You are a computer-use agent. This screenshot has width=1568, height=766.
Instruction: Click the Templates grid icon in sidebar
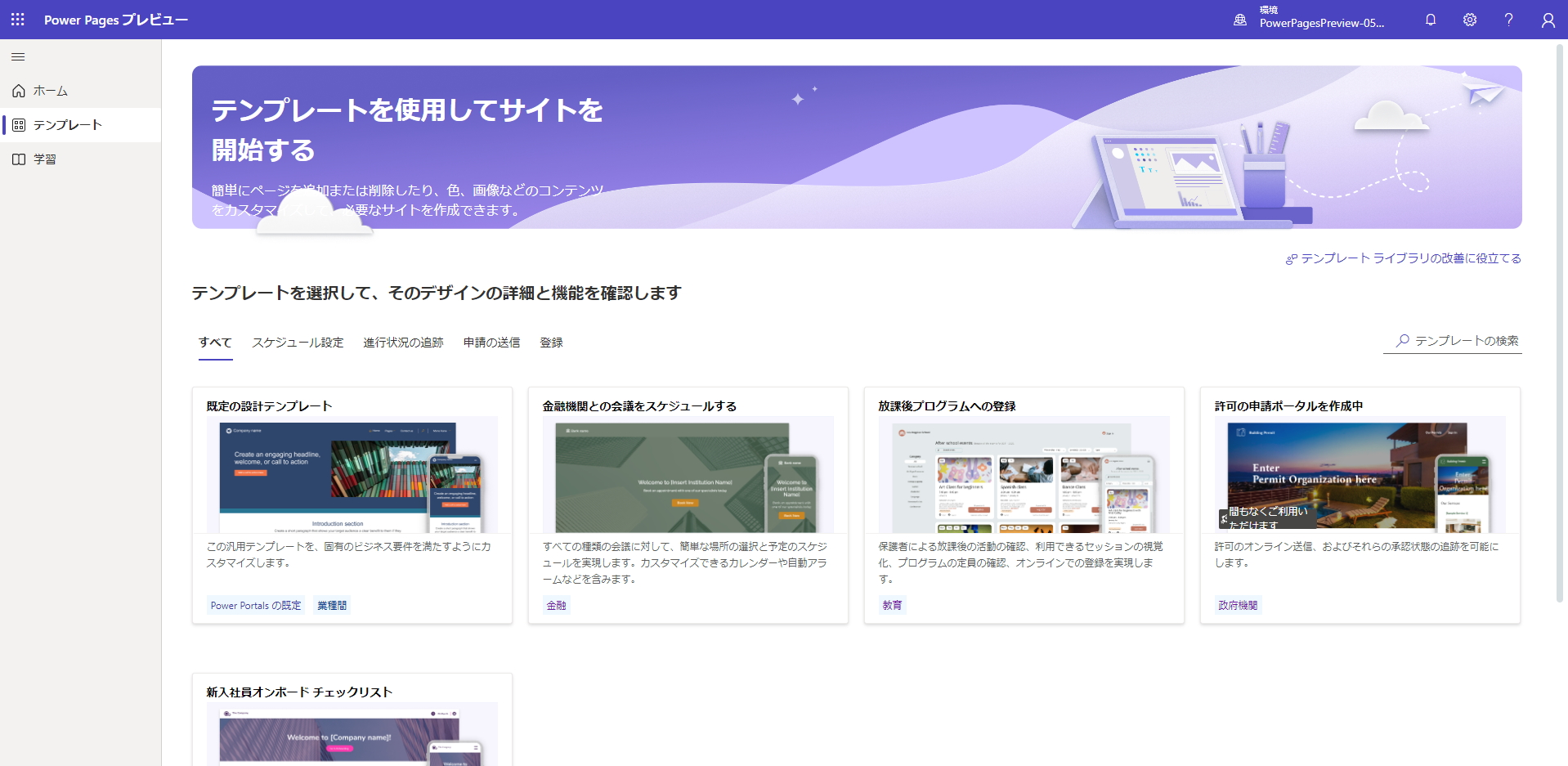[x=19, y=125]
